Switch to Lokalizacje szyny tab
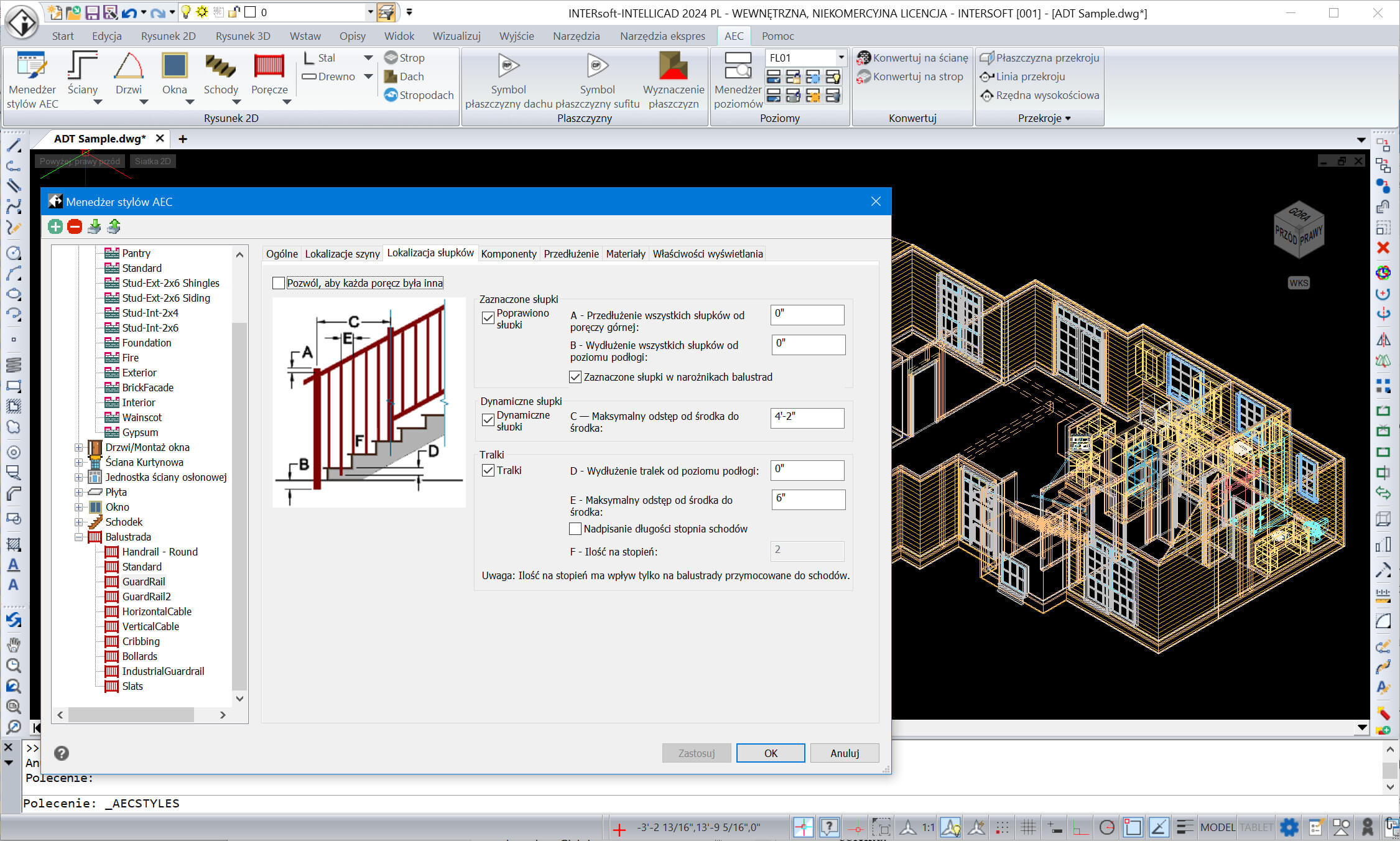The image size is (1400, 841). 342,254
